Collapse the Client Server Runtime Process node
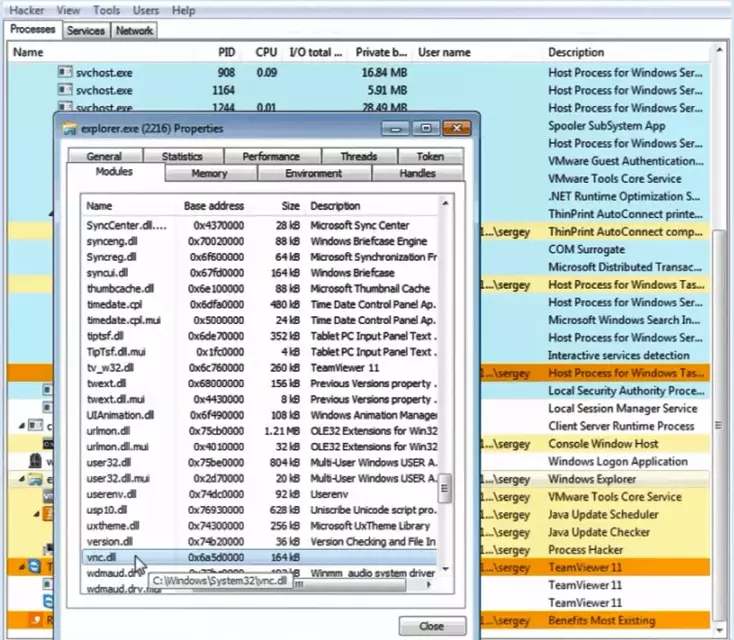 coord(22,426)
